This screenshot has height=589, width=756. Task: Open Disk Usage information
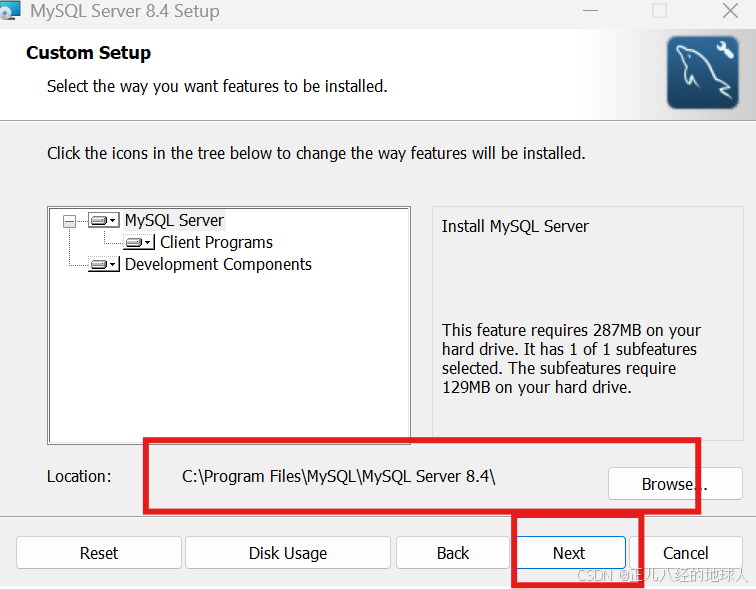pos(288,553)
